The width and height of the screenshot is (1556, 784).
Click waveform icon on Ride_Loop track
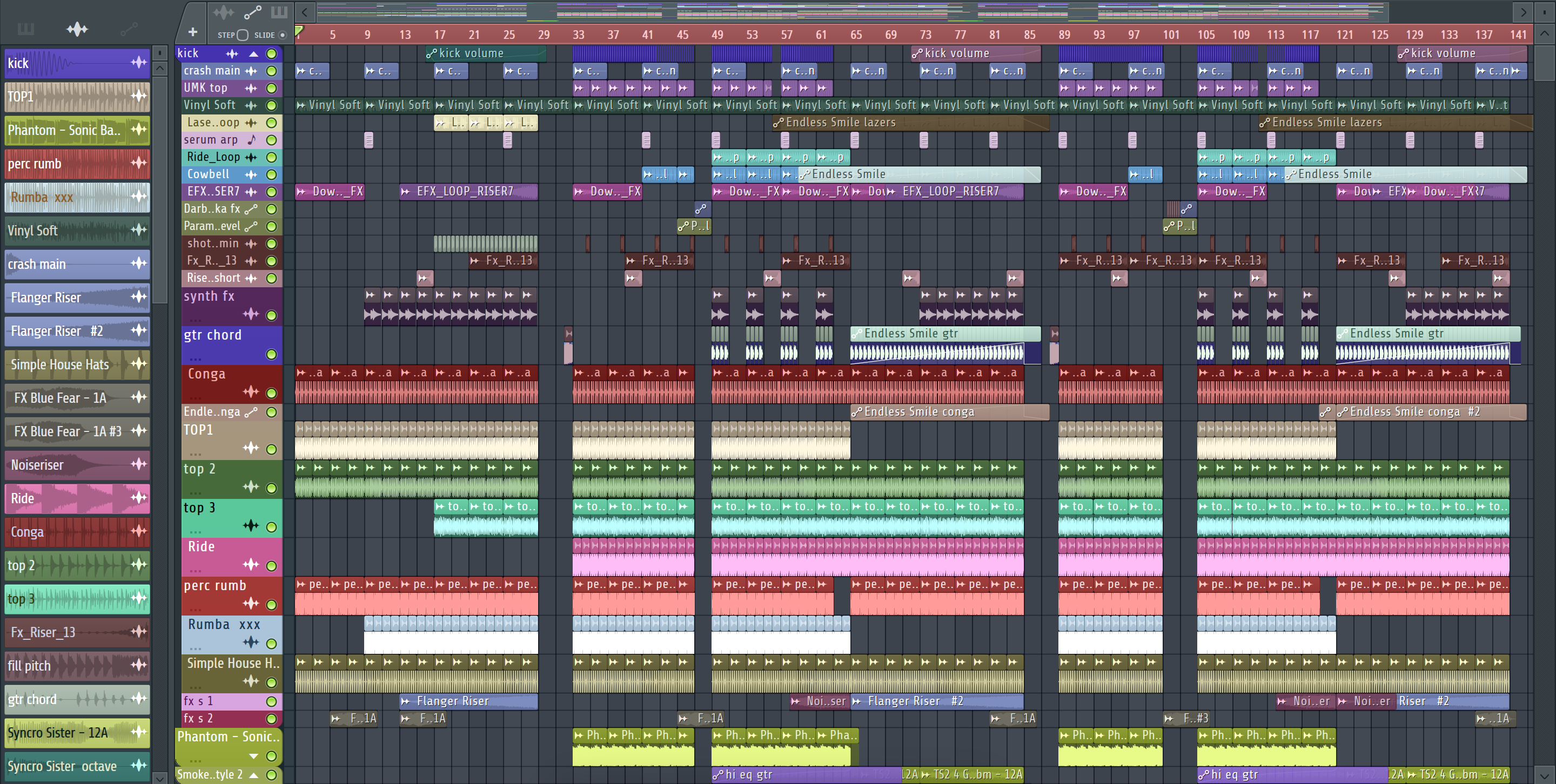tap(251, 158)
